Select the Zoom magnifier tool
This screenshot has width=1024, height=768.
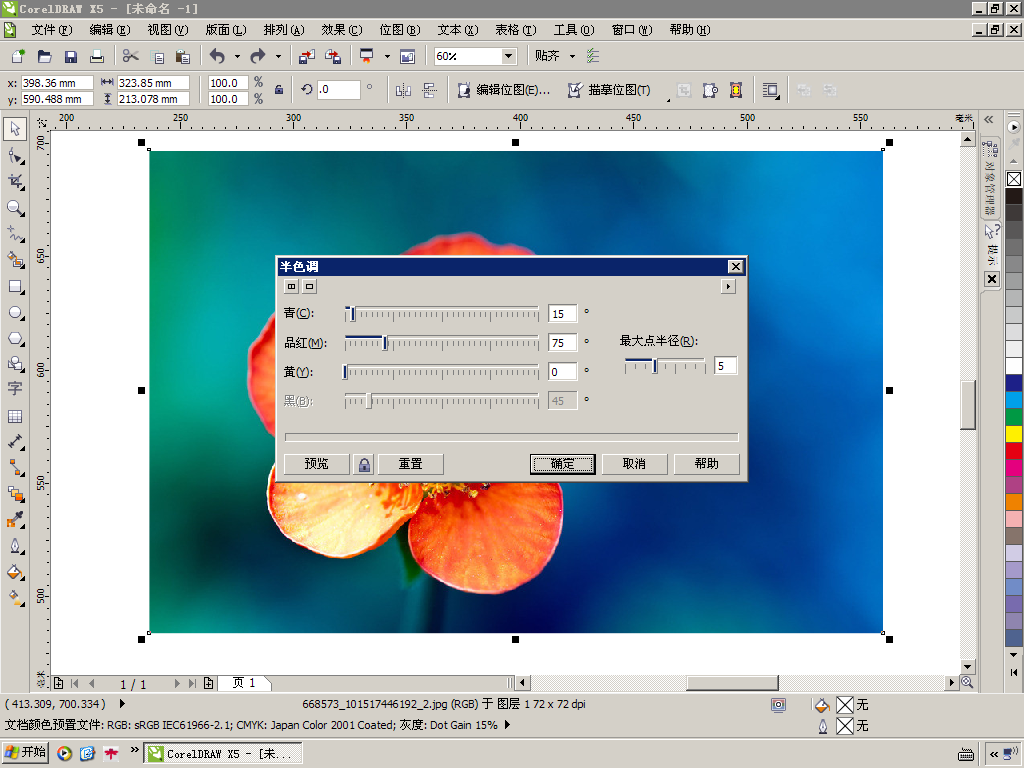[x=15, y=208]
